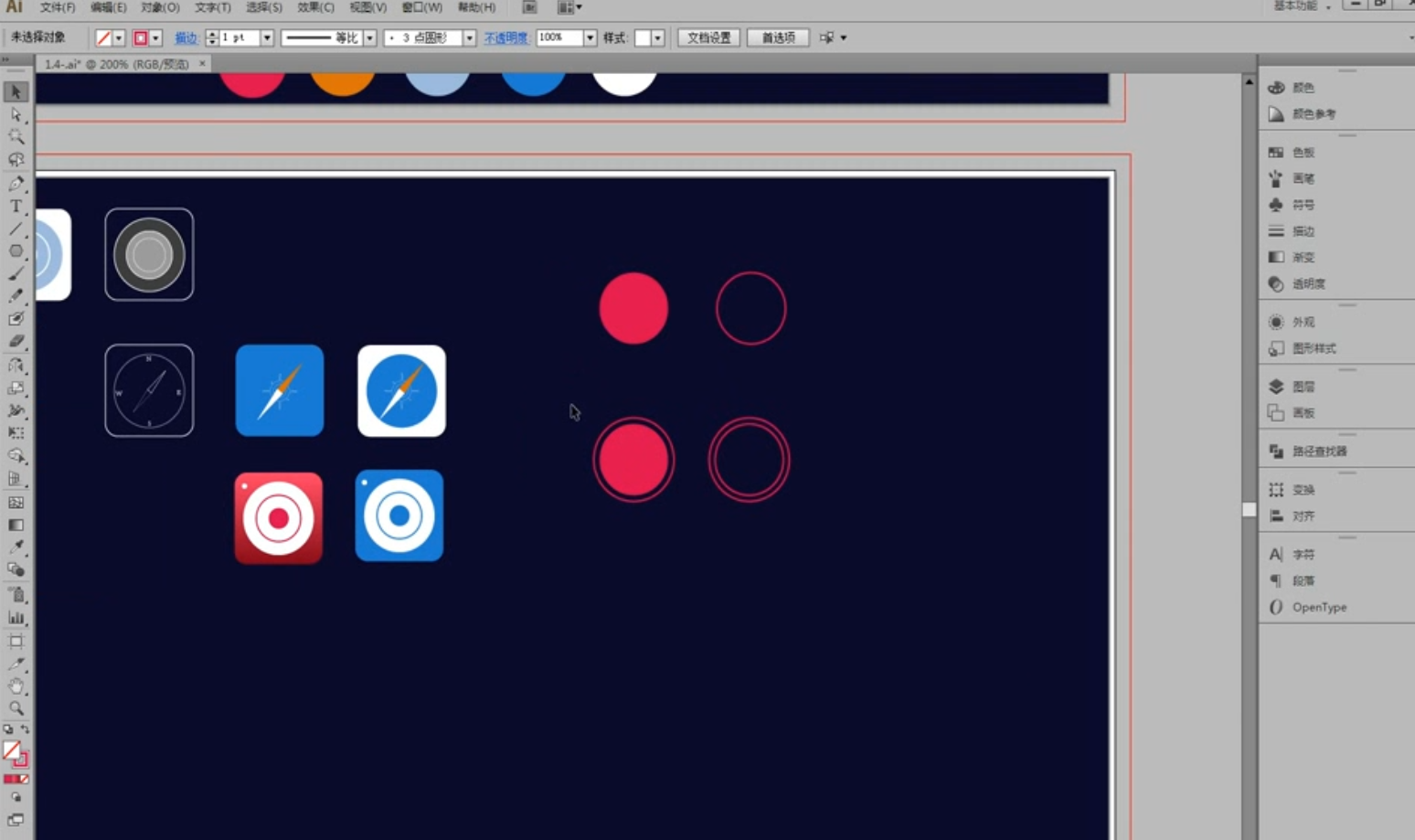
Task: Open the 样式 style dropdown
Action: pos(657,38)
